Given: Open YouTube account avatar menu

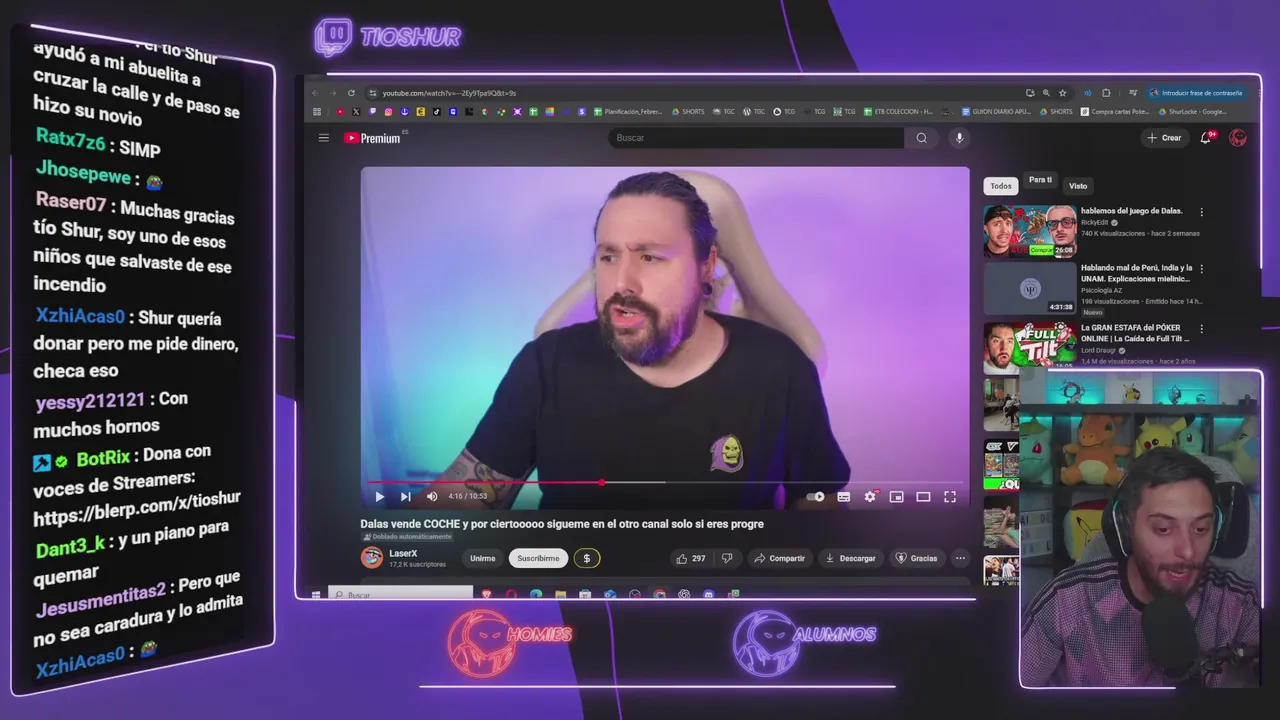Looking at the screenshot, I should 1238,138.
